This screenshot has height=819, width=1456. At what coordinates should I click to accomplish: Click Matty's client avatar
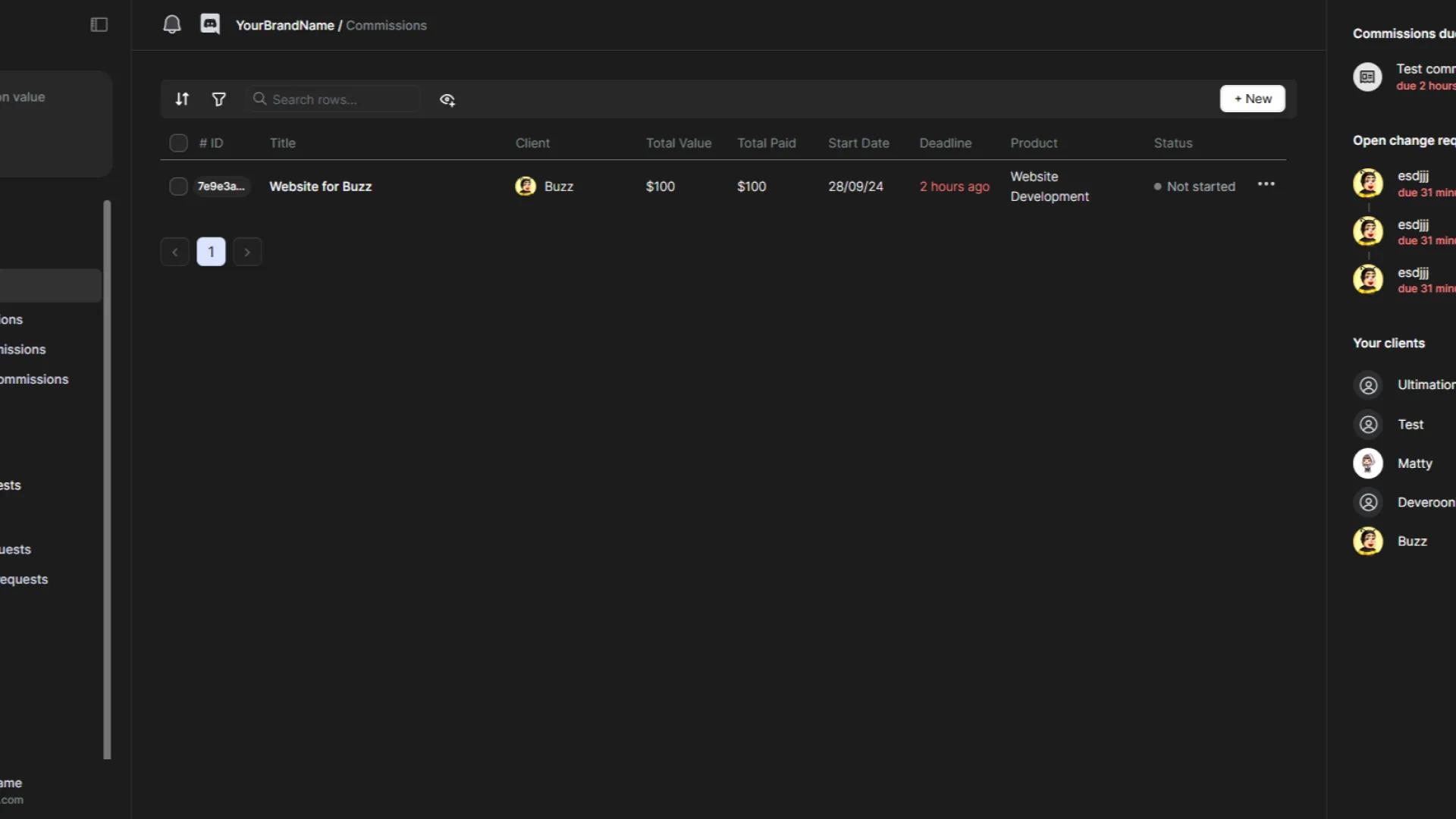click(x=1368, y=463)
